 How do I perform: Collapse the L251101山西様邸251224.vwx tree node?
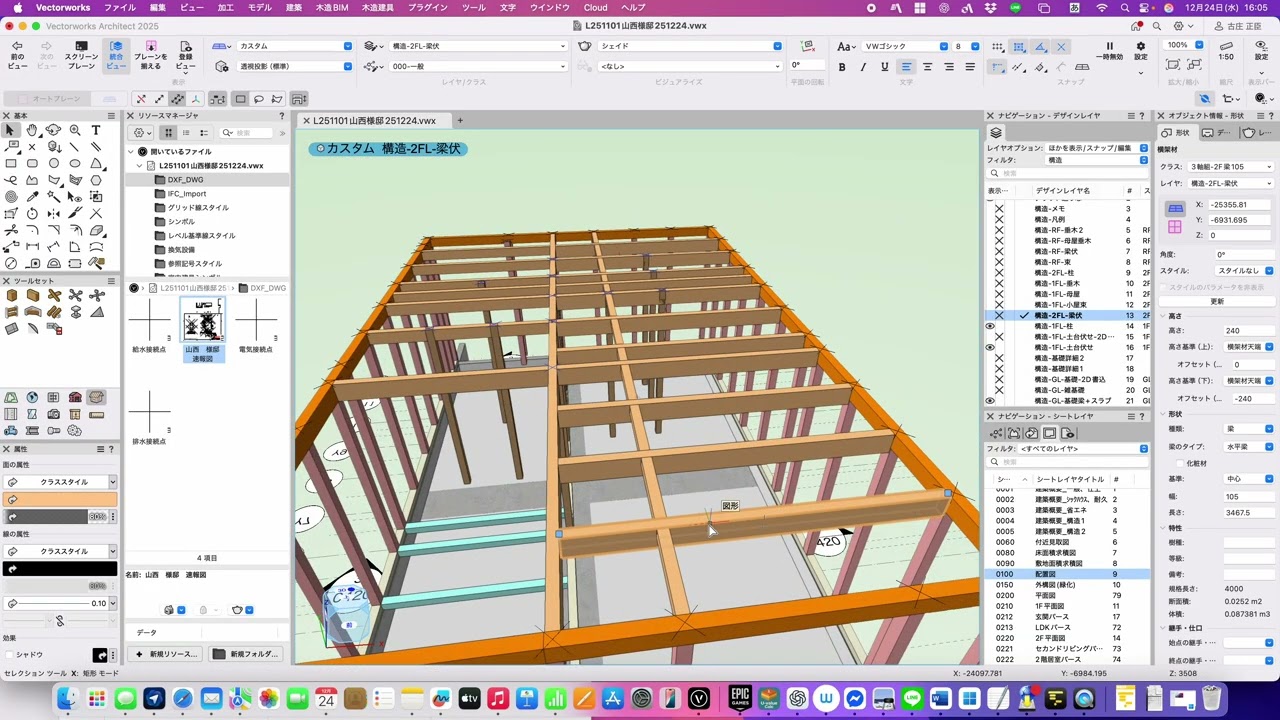point(140,166)
